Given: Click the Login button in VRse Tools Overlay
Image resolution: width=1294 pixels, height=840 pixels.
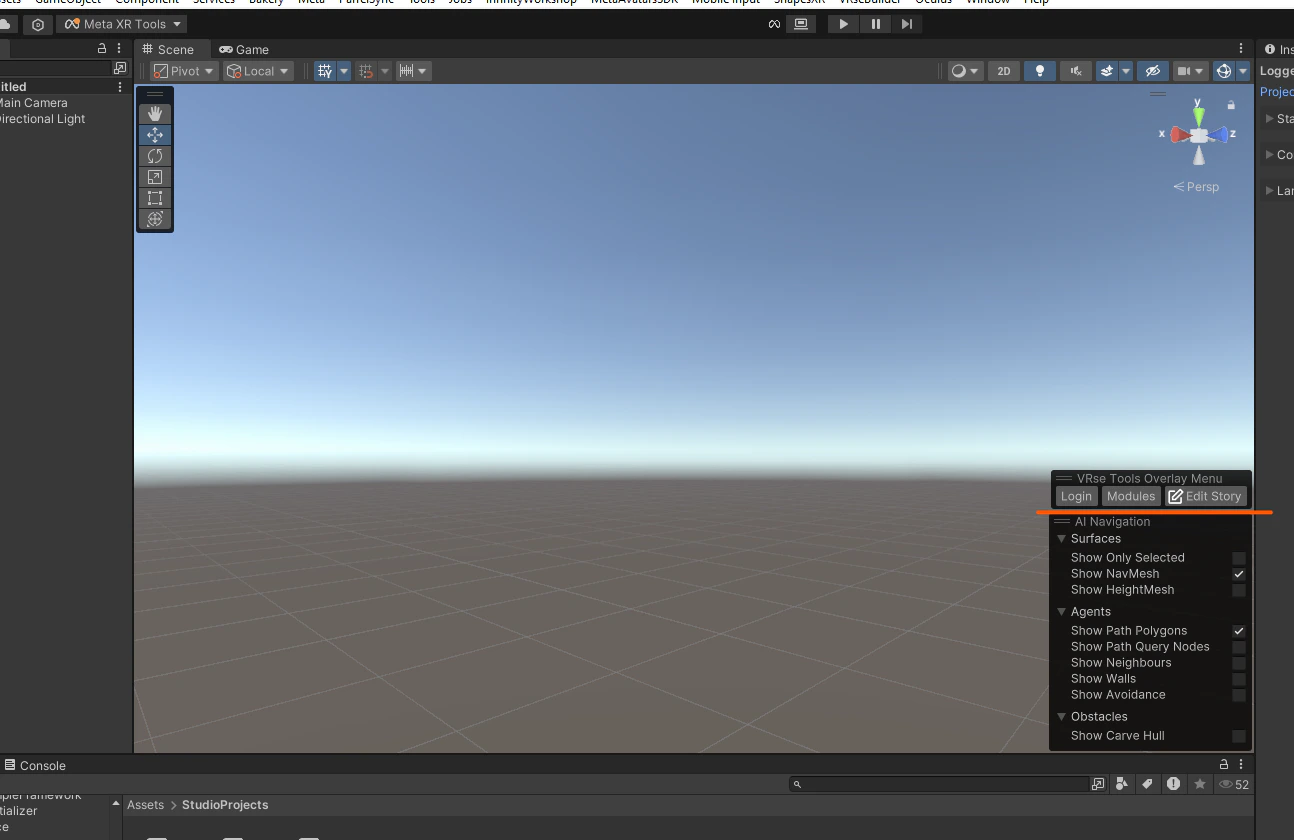Looking at the screenshot, I should pos(1076,496).
